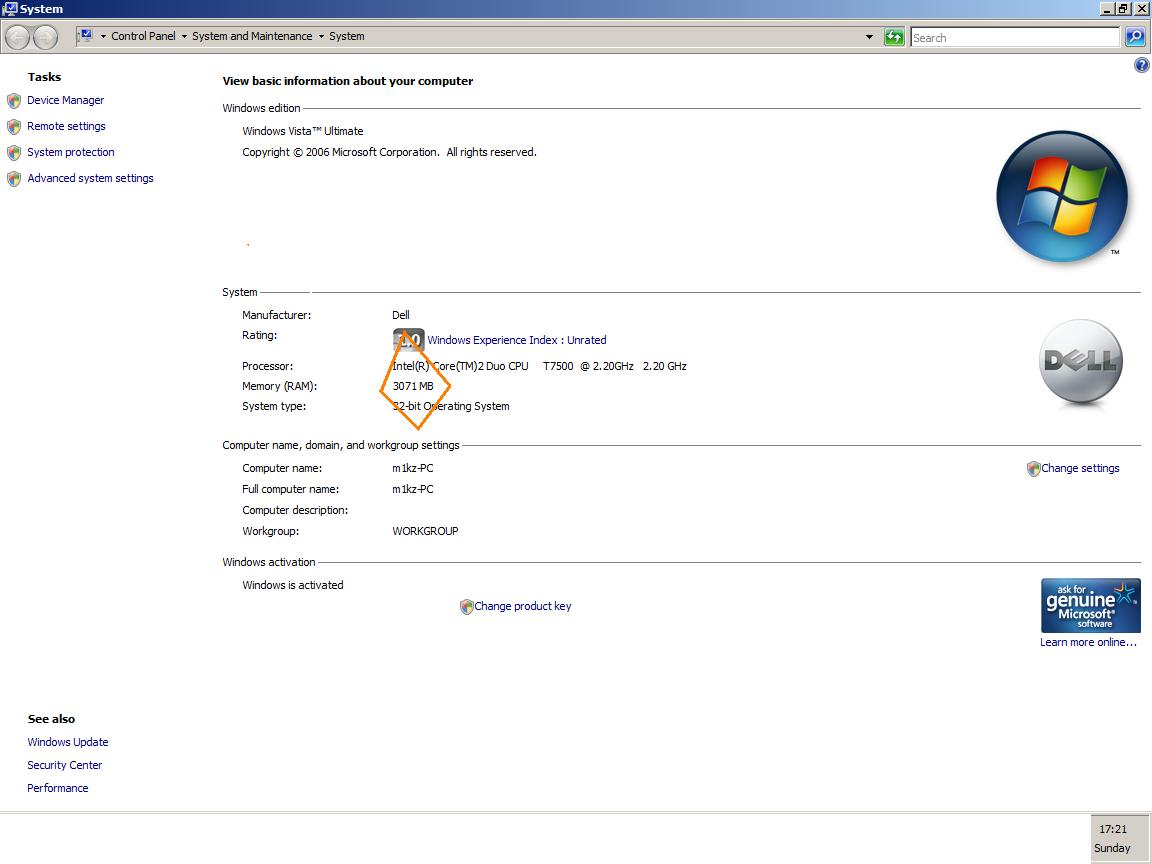Click the System window title bar icon
Image resolution: width=1152 pixels, height=864 pixels.
coord(10,9)
